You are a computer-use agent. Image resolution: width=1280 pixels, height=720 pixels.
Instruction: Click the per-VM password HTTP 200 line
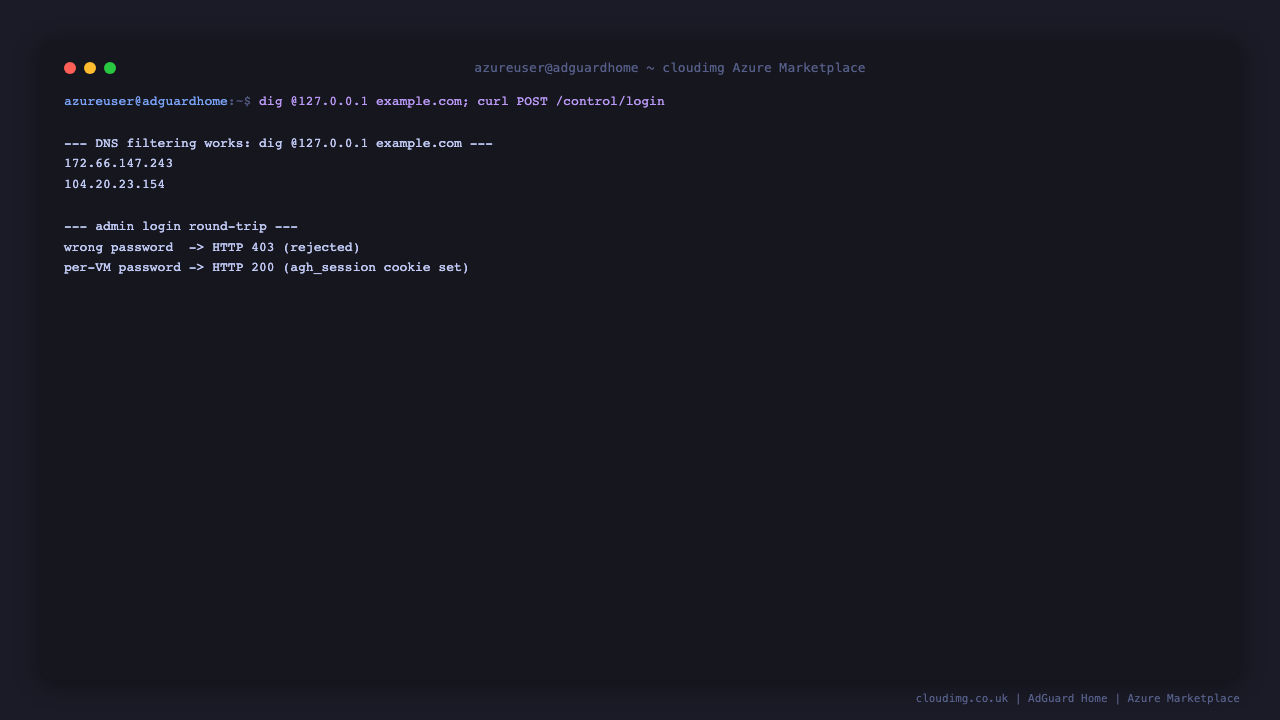tap(267, 268)
